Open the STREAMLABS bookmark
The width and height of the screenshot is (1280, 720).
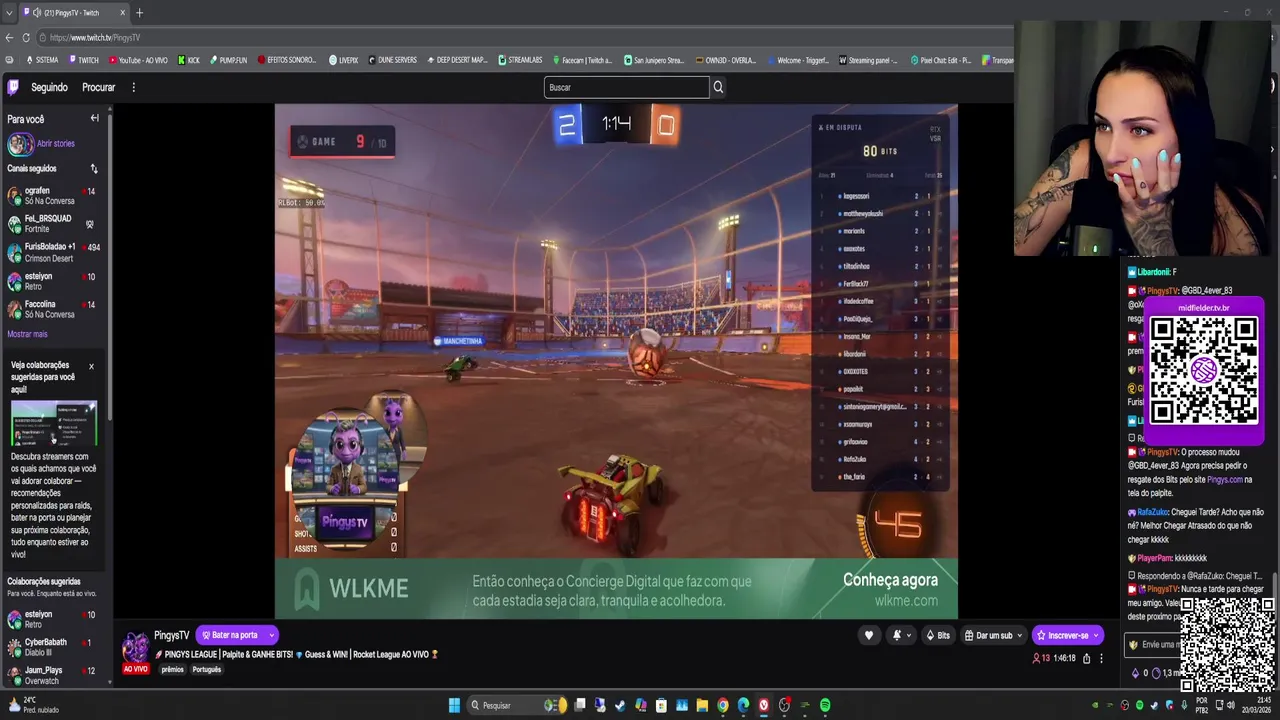point(520,60)
